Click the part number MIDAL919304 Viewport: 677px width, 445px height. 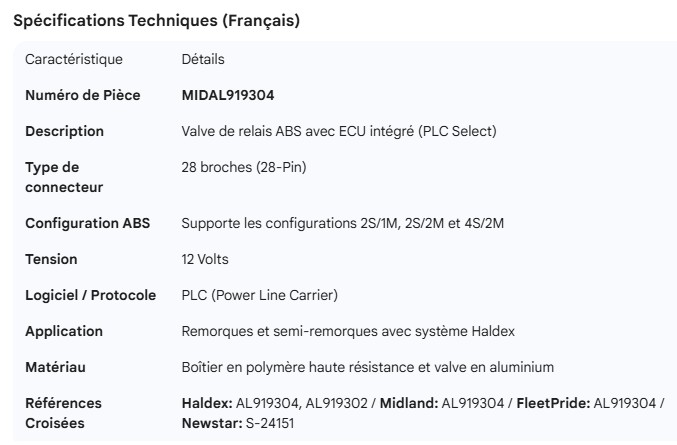228,95
